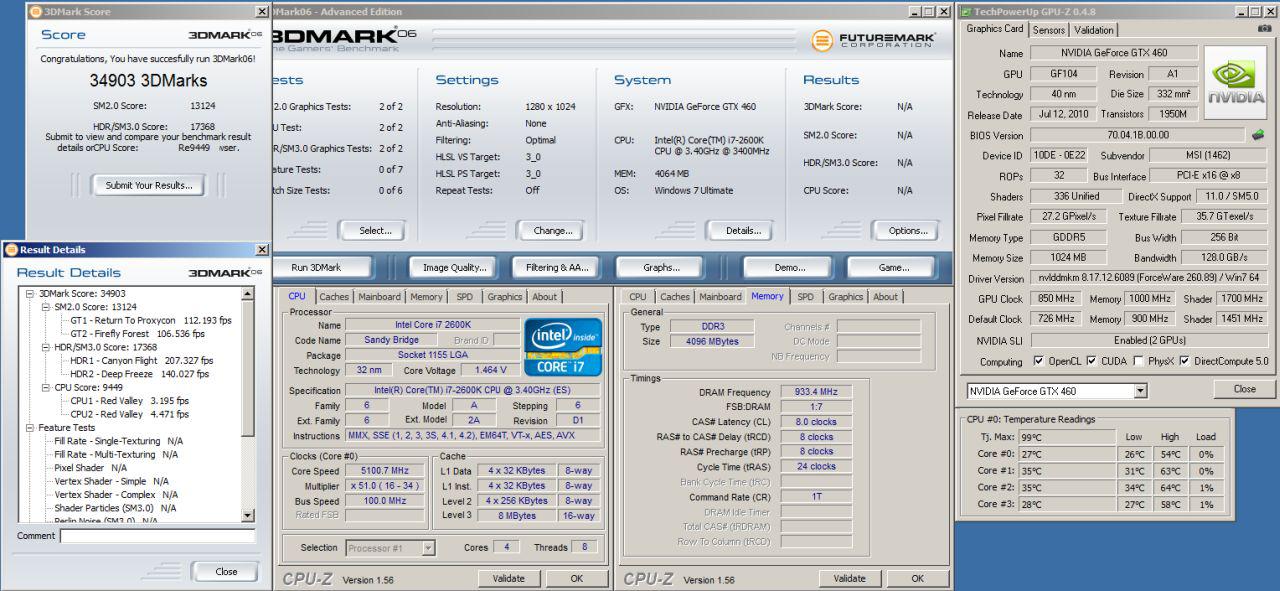Toggle the OpenCL checkbox in GPU-Z
Viewport: 1280px width, 591px height.
pos(1039,361)
